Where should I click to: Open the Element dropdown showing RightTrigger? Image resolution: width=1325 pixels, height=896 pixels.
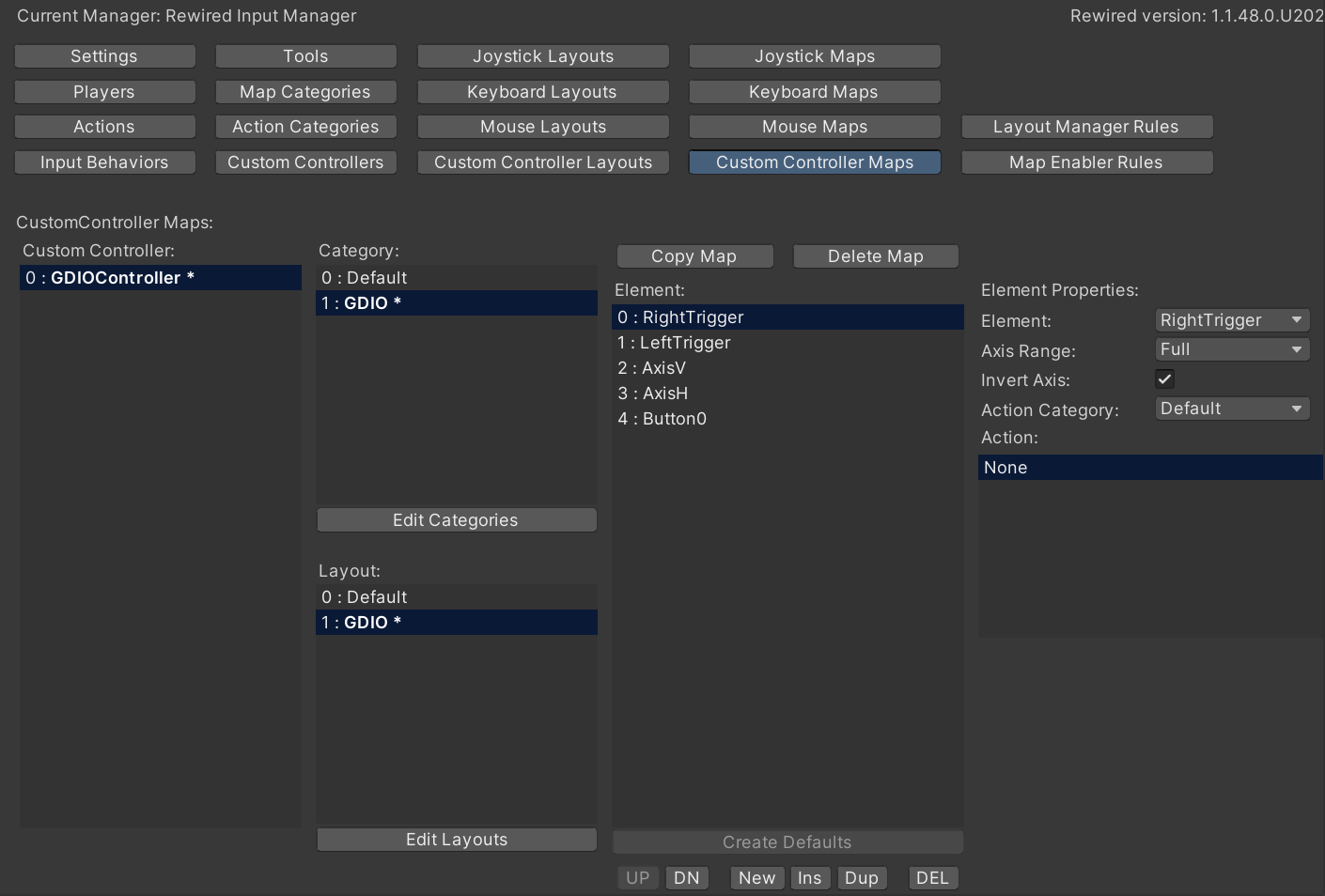pyautogui.click(x=1232, y=320)
